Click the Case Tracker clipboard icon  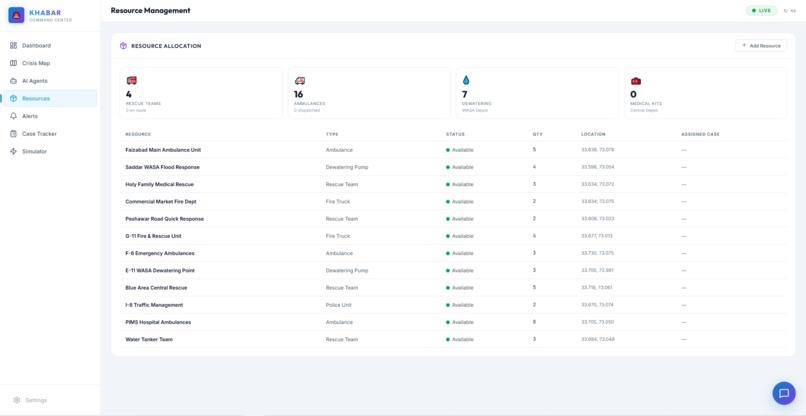click(x=14, y=134)
